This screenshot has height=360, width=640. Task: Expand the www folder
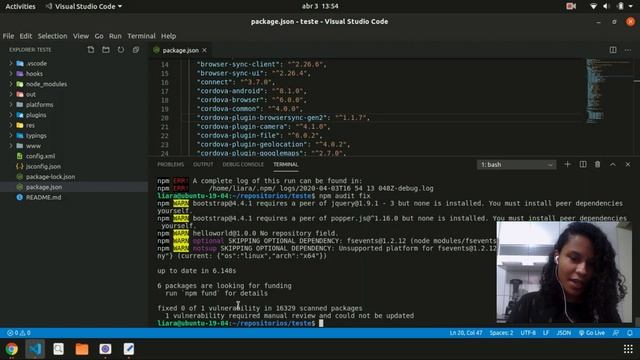(11, 146)
